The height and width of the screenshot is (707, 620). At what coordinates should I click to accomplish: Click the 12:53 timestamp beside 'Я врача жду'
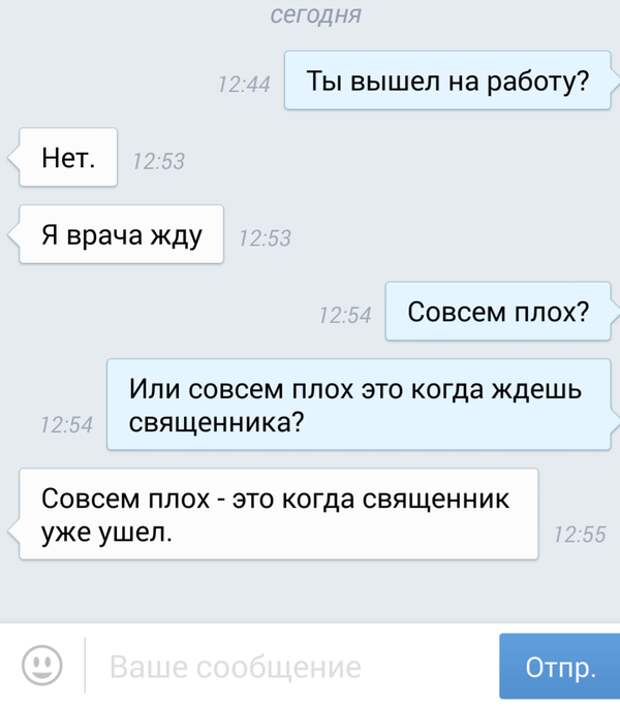pyautogui.click(x=265, y=238)
